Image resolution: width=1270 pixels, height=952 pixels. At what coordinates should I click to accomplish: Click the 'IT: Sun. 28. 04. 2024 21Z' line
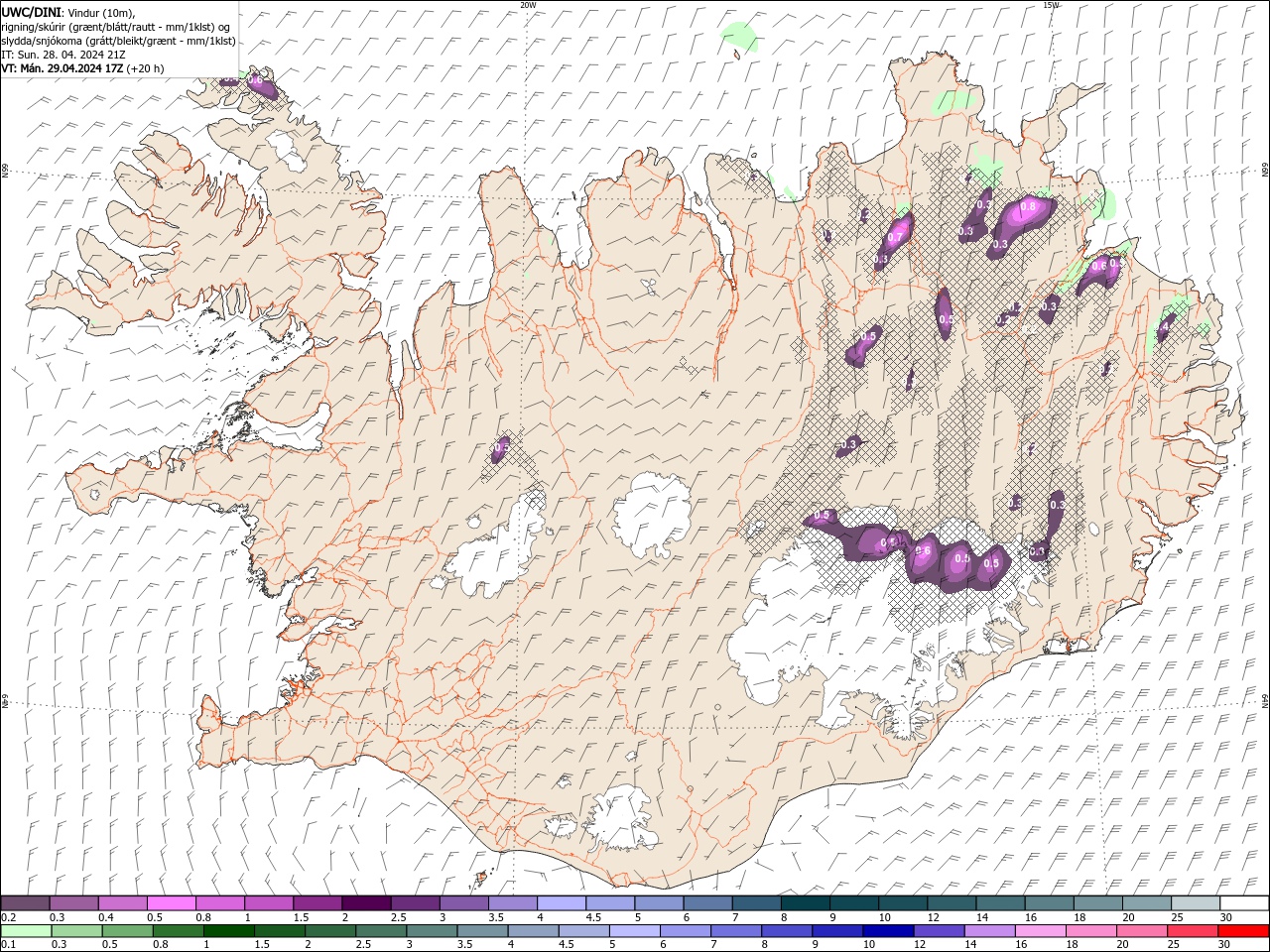[x=63, y=55]
